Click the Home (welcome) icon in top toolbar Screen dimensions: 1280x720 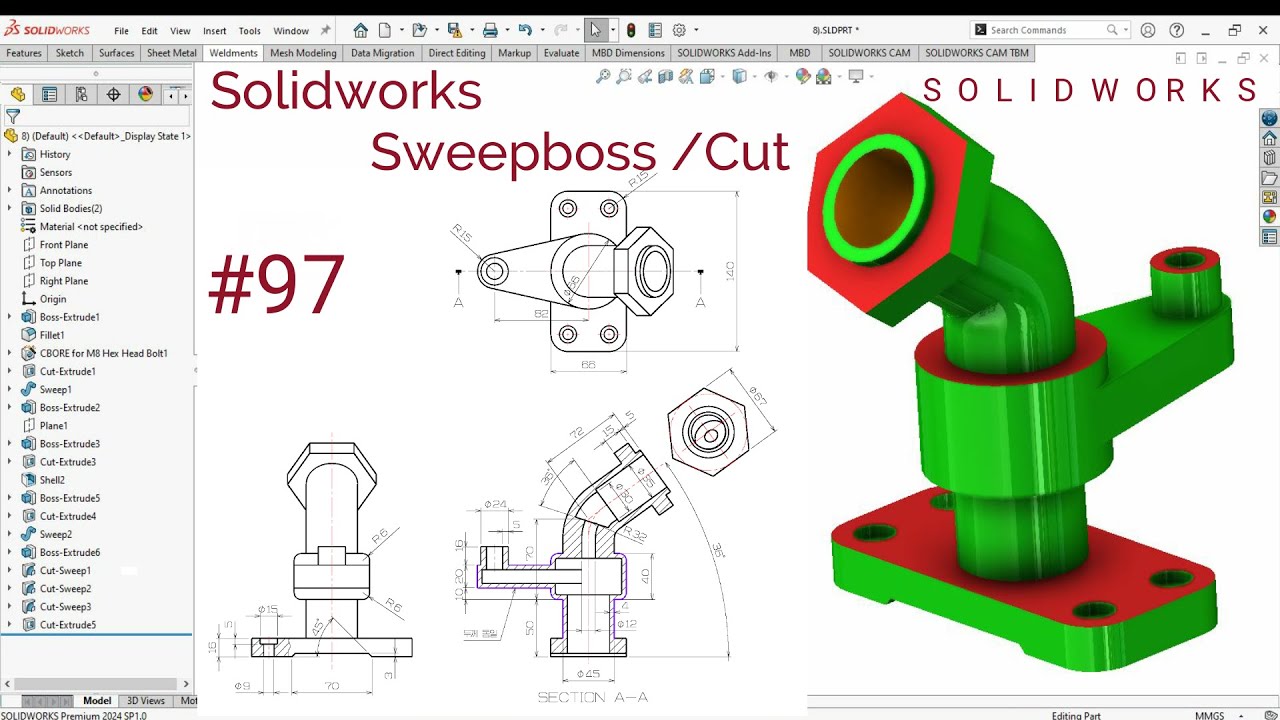pos(361,30)
